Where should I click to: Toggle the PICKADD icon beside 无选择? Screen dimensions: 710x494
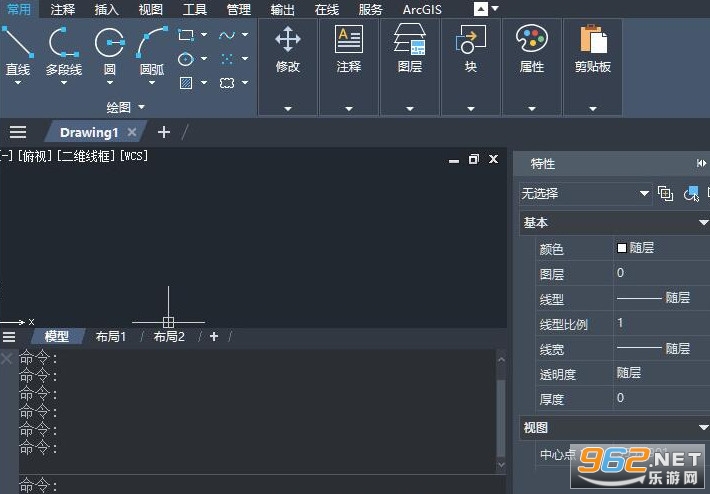point(665,194)
